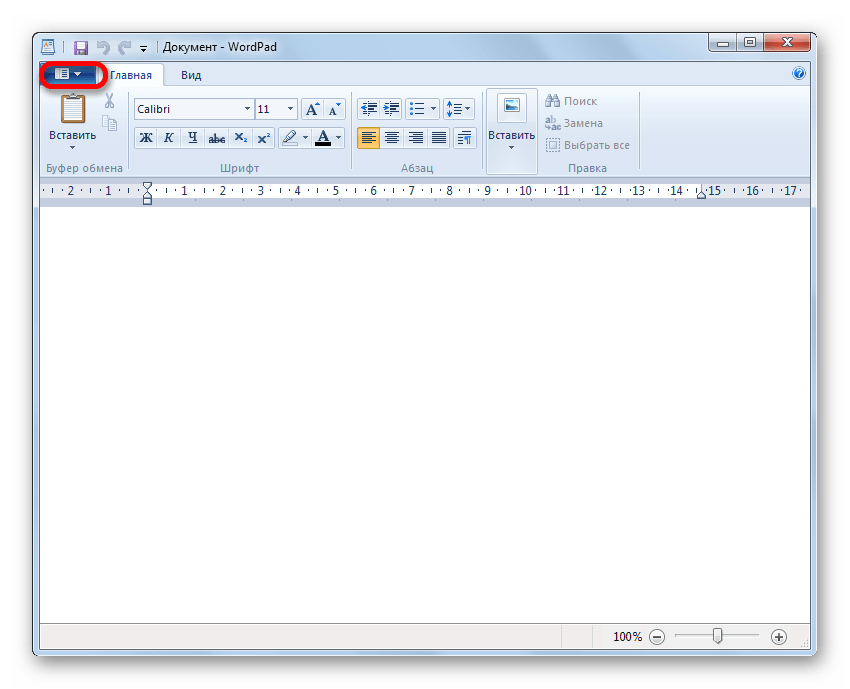
Task: Click the zoom slider handle
Action: coord(717,636)
